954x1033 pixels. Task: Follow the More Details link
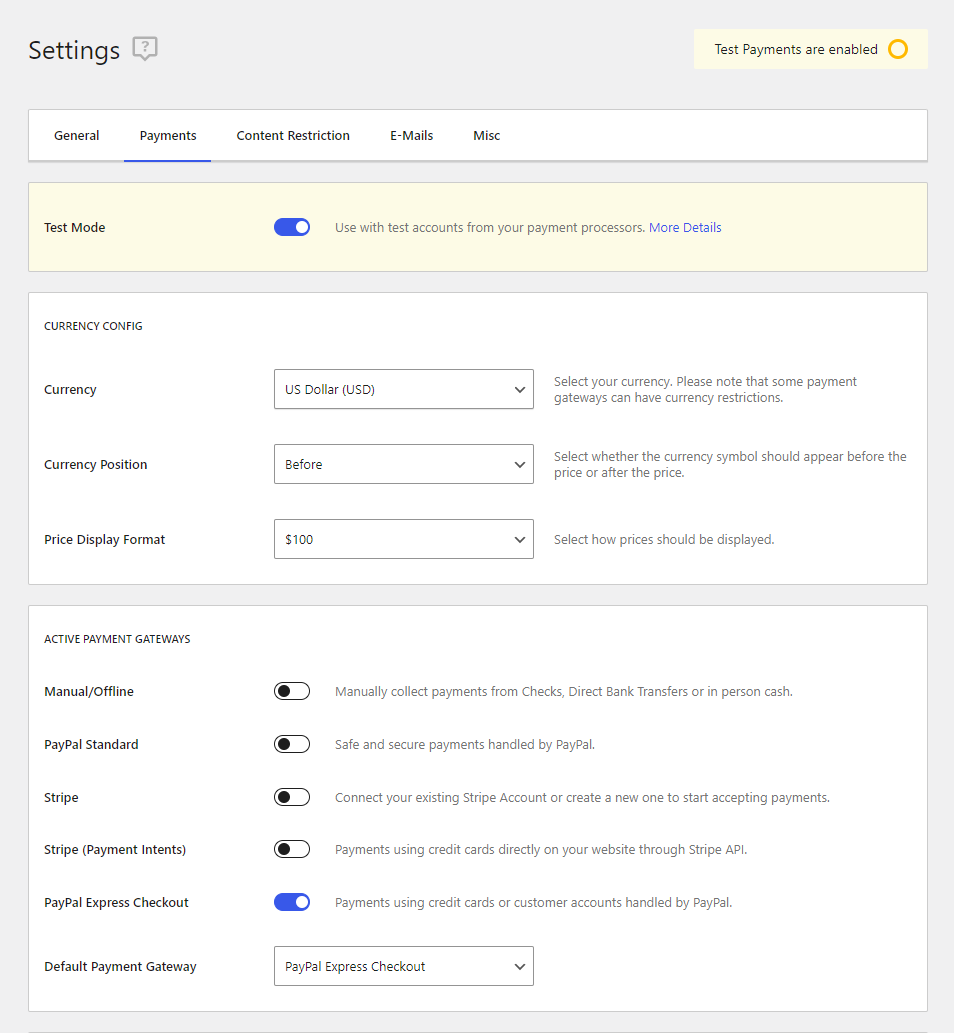point(685,228)
